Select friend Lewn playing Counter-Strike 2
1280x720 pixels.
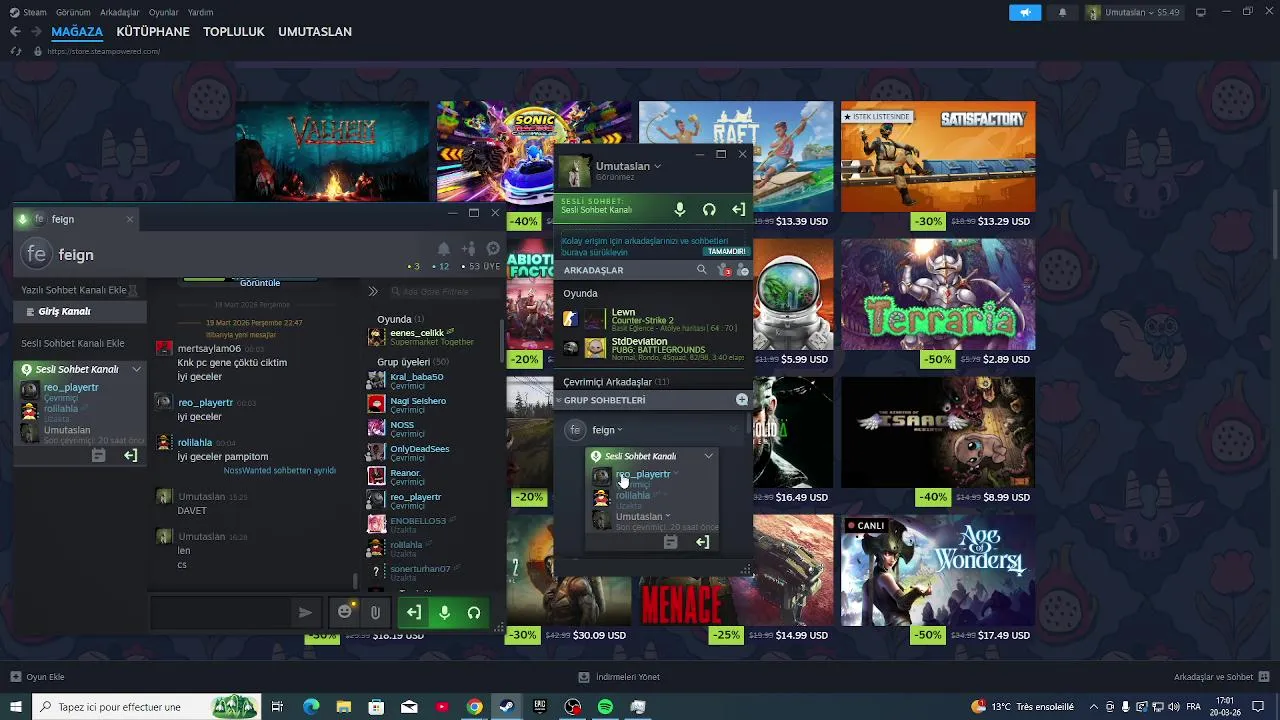(652, 319)
